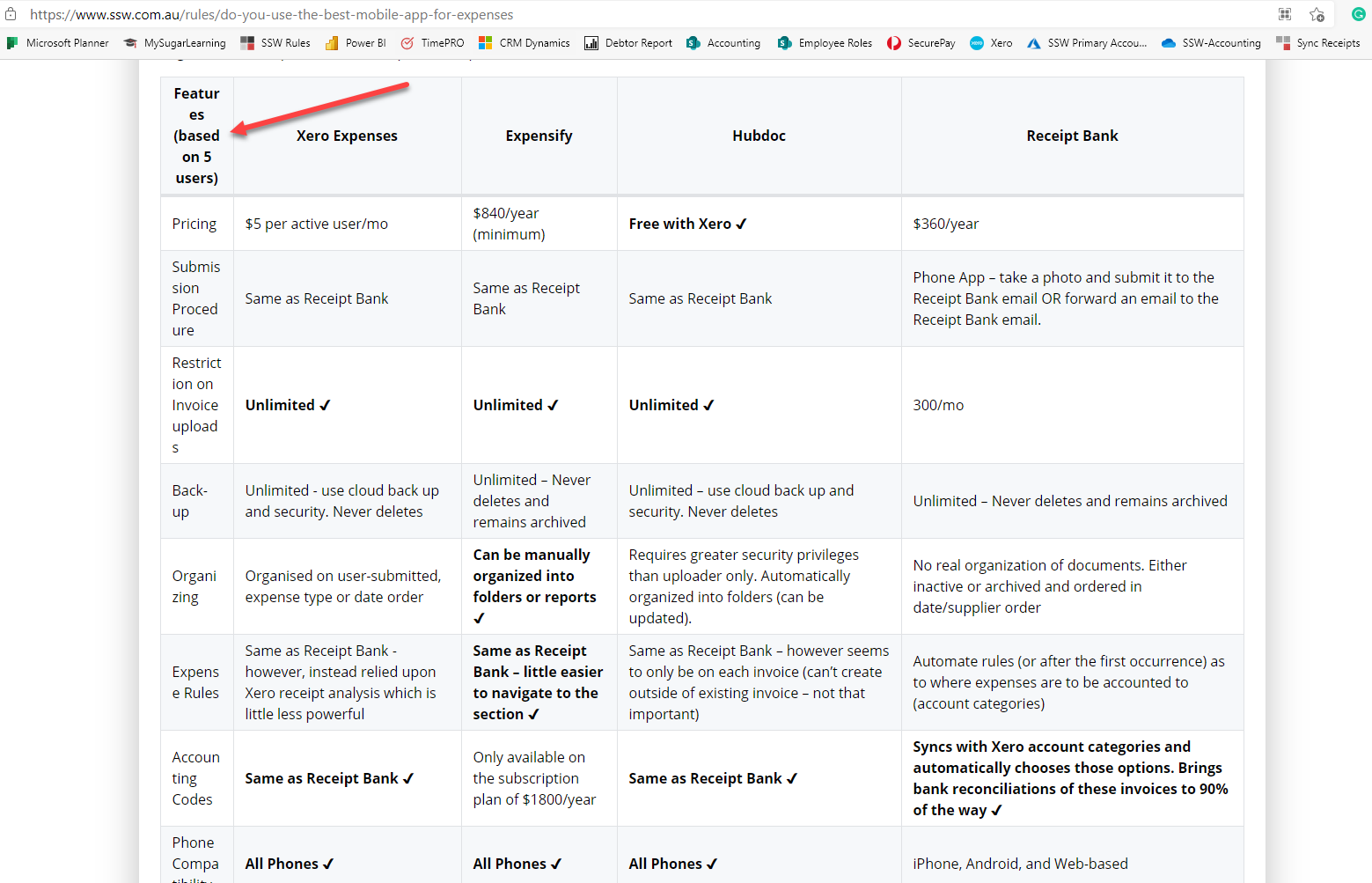Click Xero Expenses cell in Accounting Codes row
The width and height of the screenshot is (1372, 883).
(x=348, y=778)
